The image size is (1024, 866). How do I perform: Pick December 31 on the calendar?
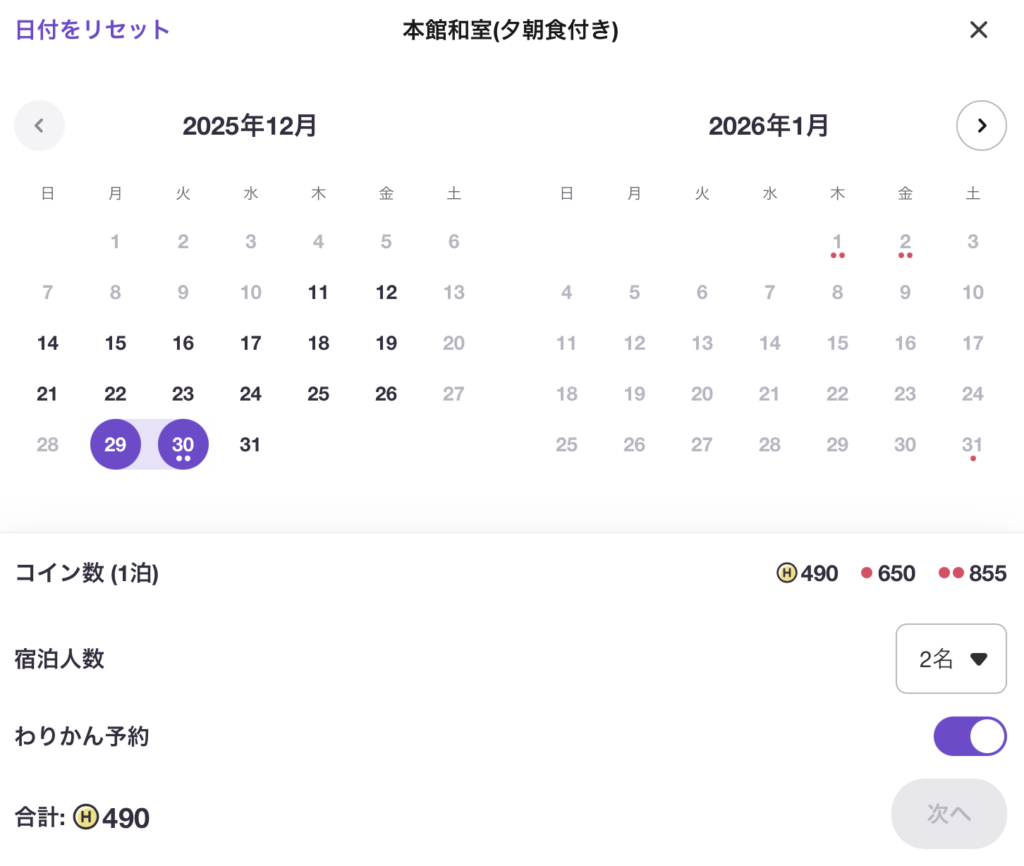tap(251, 445)
